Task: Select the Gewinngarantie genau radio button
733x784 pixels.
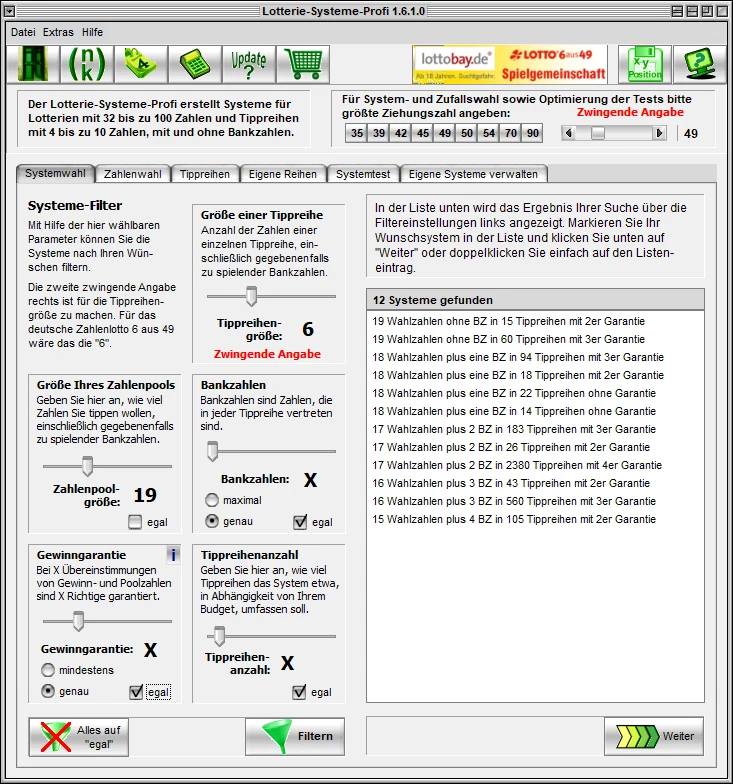Action: [48, 691]
